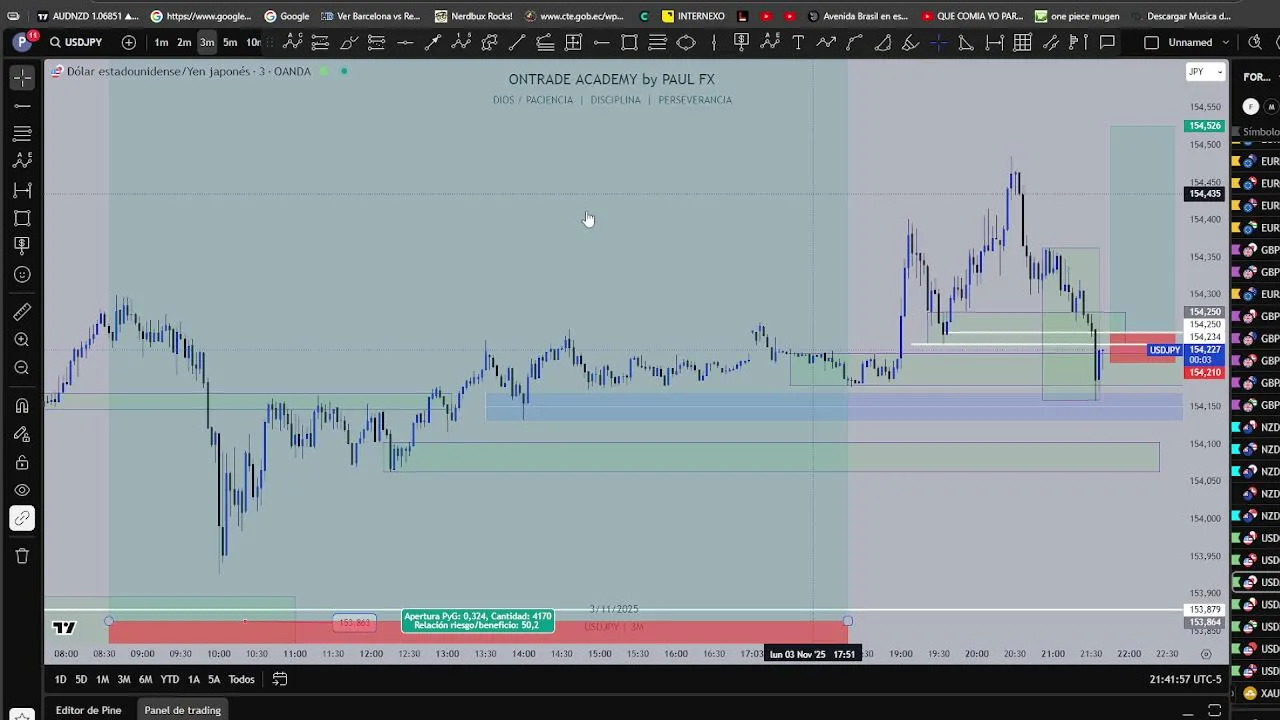Viewport: 1280px width, 720px height.
Task: Click the comment balloon tool in the top toolbar
Action: 1107,42
